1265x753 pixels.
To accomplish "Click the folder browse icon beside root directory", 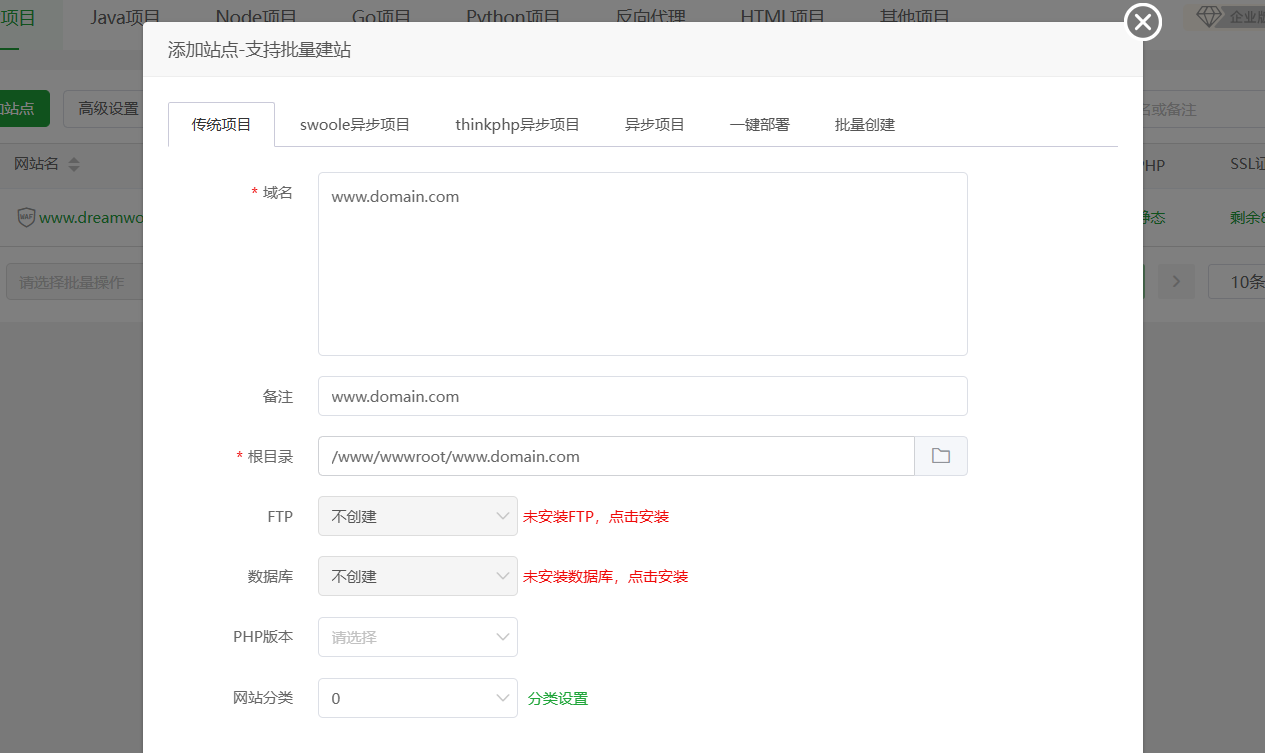I will point(940,456).
